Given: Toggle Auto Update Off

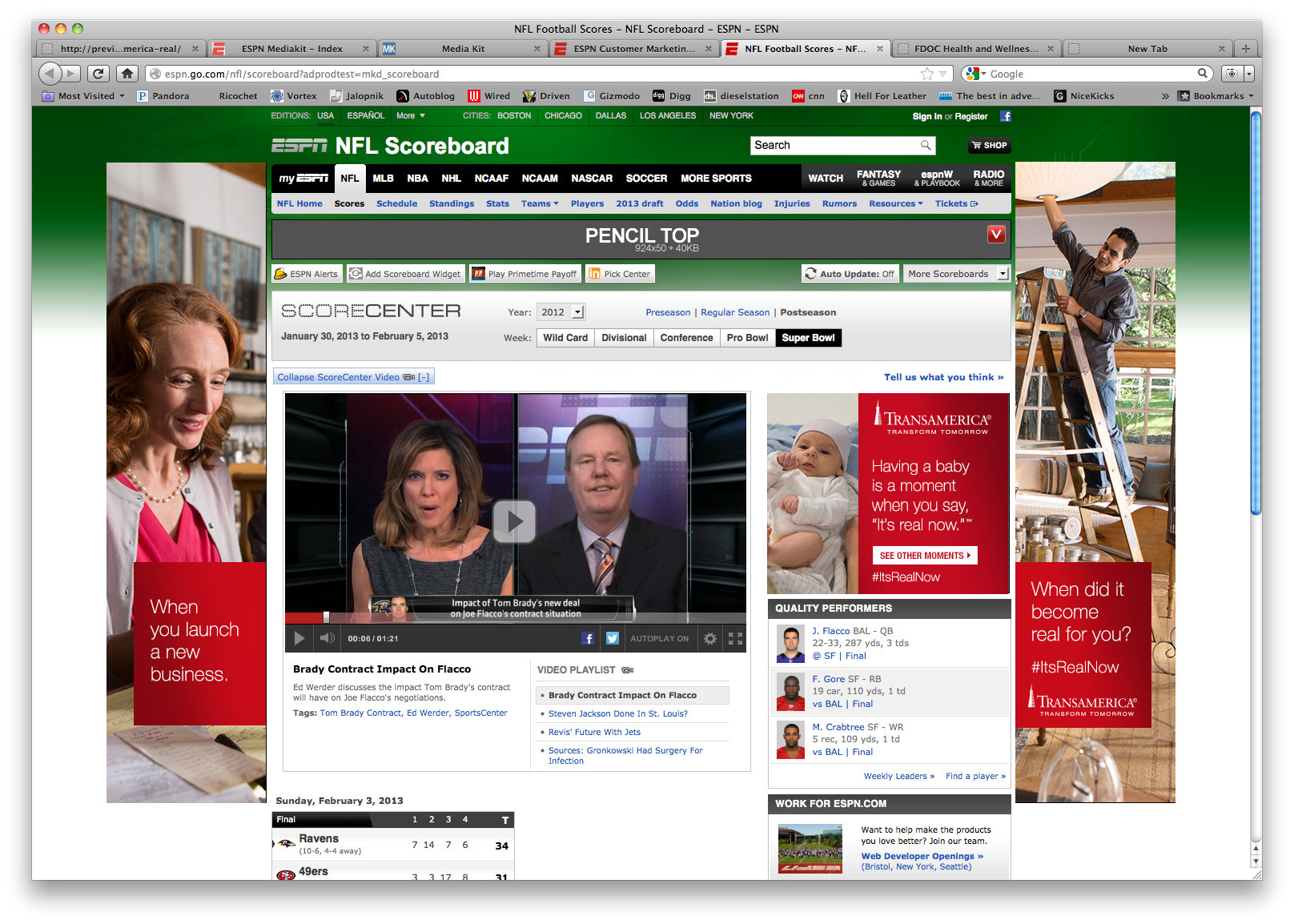Looking at the screenshot, I should (x=850, y=274).
